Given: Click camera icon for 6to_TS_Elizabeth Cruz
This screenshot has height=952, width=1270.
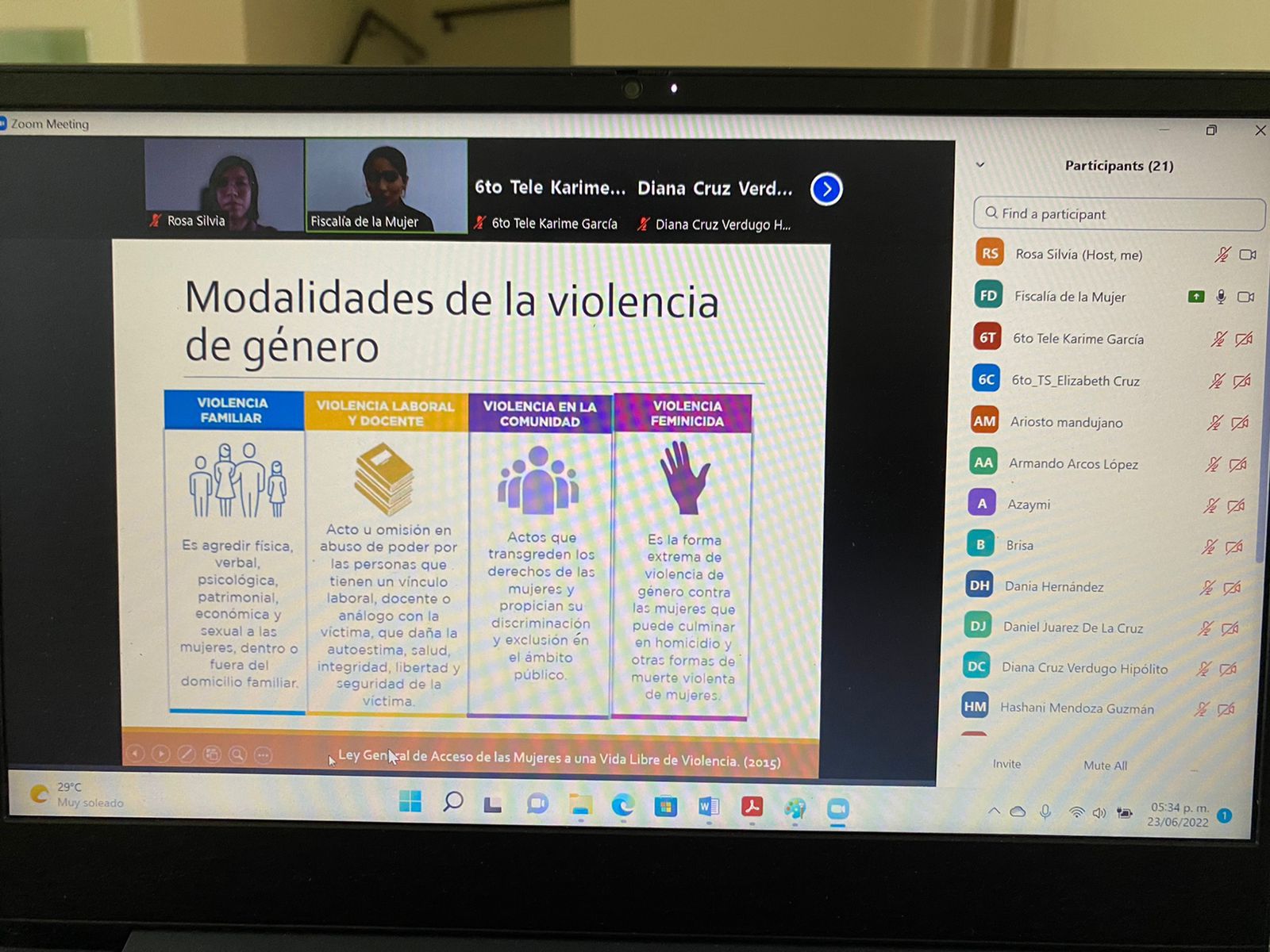Looking at the screenshot, I should [1242, 381].
